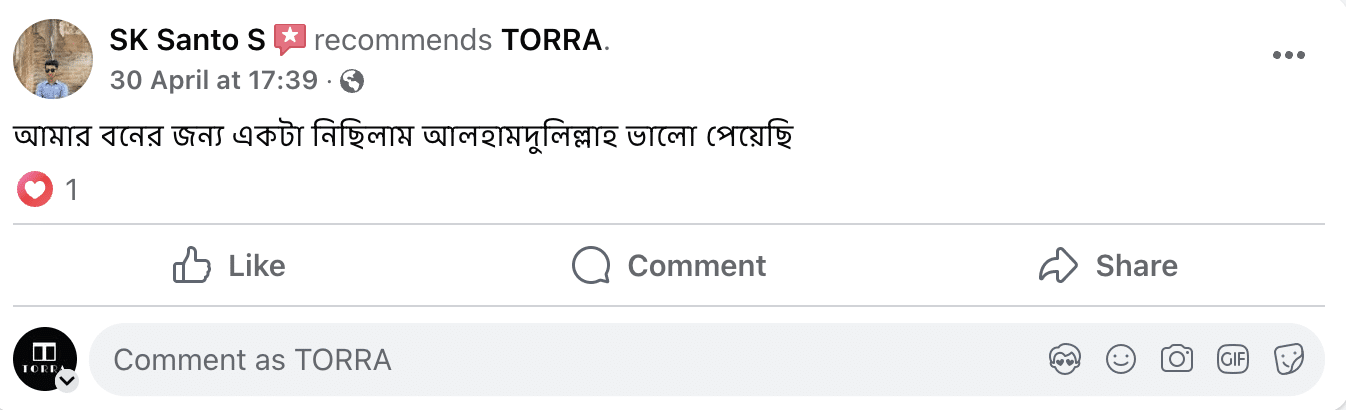Click the red heart reaction icon
The image size is (1346, 410).
pyautogui.click(x=35, y=189)
